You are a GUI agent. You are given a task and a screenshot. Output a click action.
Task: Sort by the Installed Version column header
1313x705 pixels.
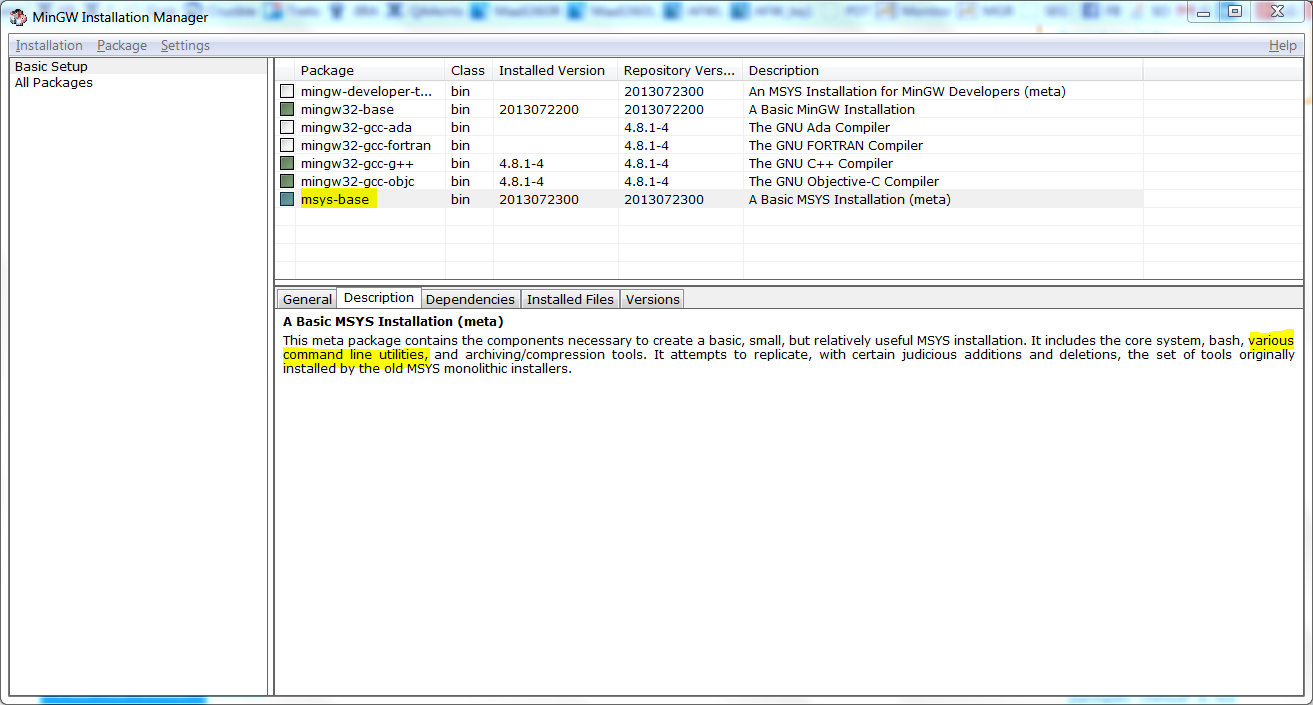tap(555, 70)
